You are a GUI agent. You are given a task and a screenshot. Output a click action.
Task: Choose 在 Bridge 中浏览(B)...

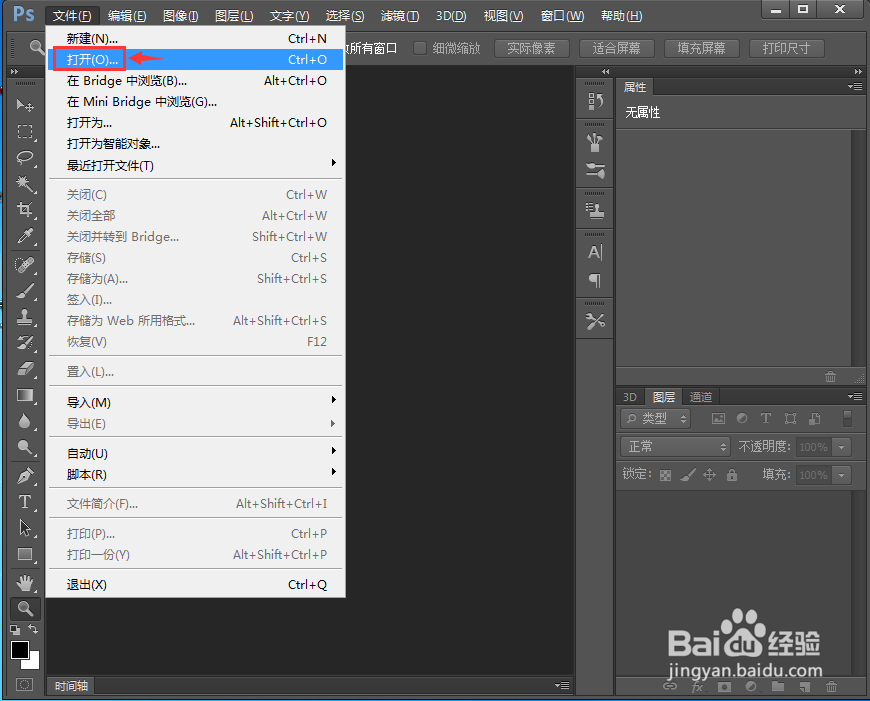pyautogui.click(x=195, y=80)
